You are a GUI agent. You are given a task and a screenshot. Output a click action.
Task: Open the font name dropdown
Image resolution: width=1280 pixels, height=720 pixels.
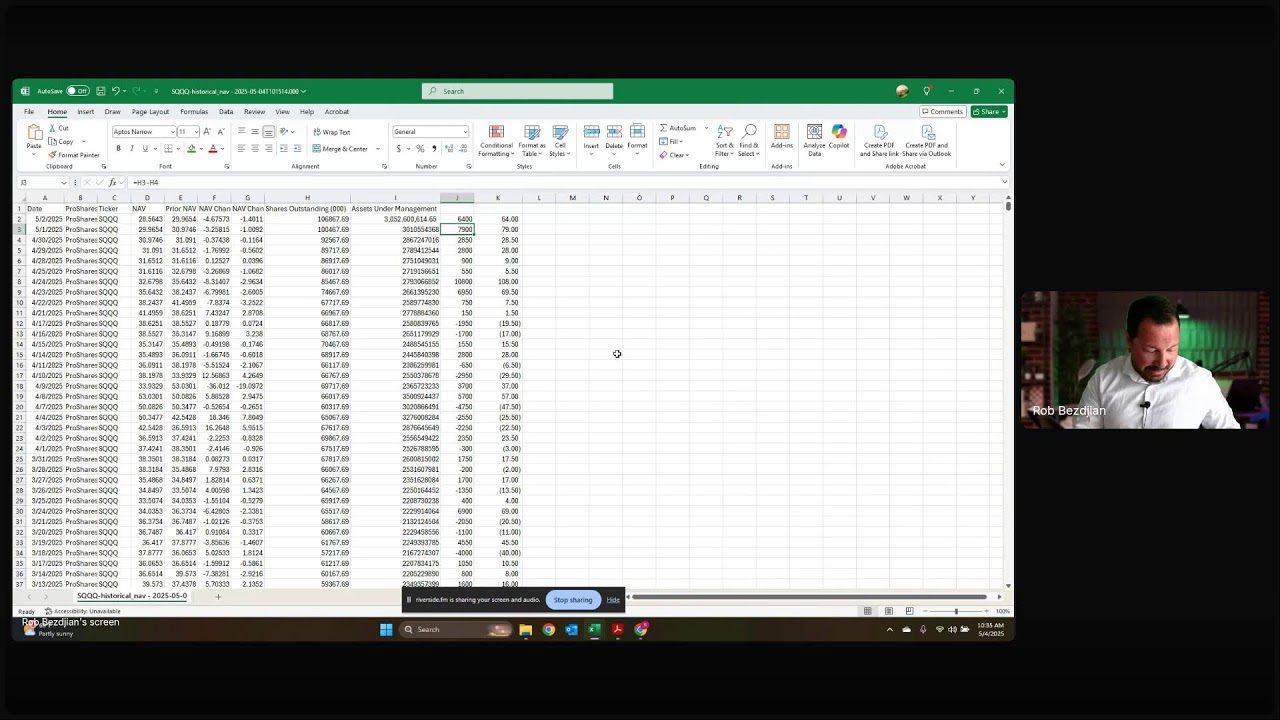[172, 132]
